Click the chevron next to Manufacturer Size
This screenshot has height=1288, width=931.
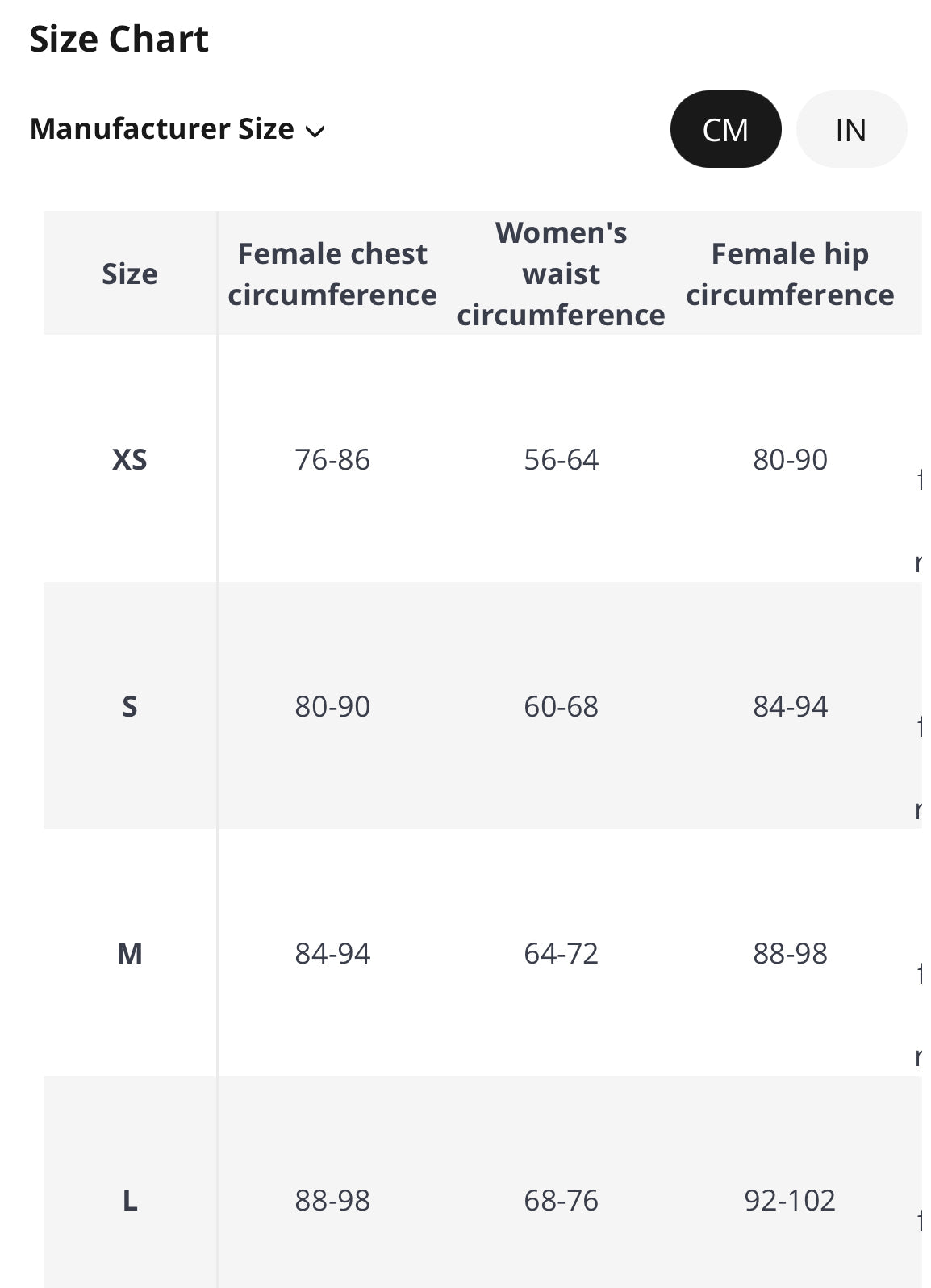point(315,132)
